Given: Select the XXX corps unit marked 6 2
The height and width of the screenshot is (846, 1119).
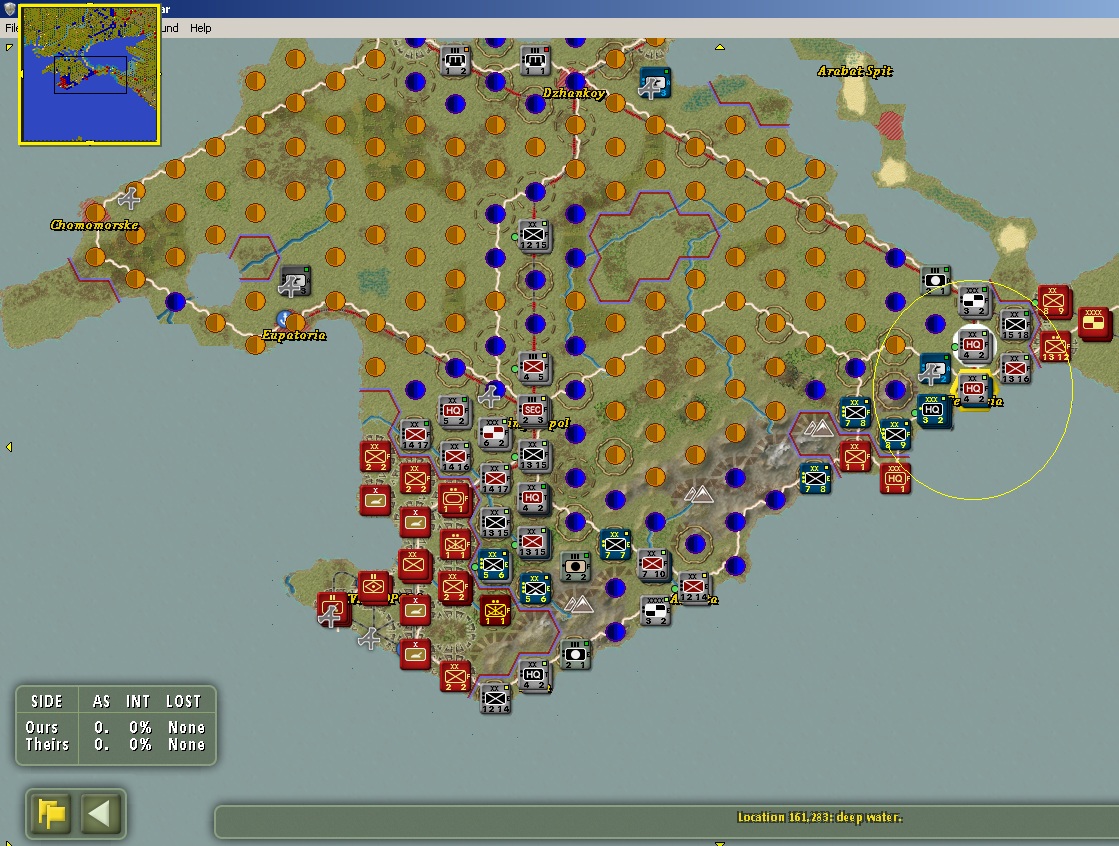Looking at the screenshot, I should pyautogui.click(x=494, y=433).
